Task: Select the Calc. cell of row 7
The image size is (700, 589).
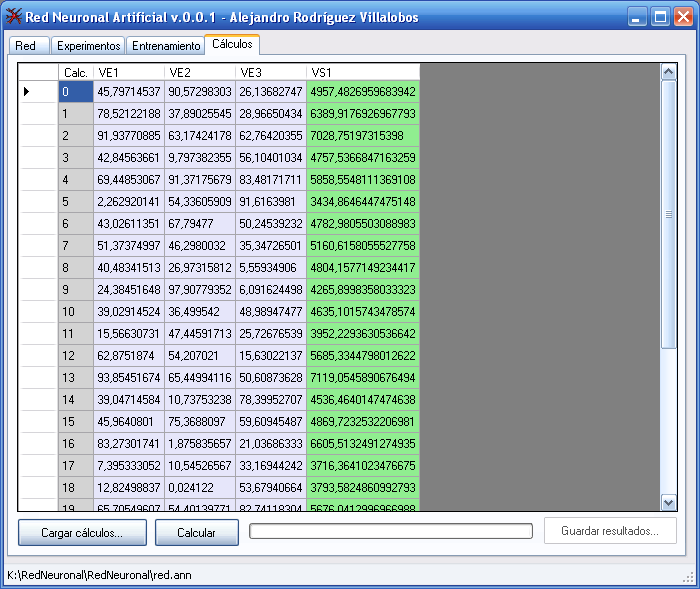Action: pyautogui.click(x=75, y=246)
